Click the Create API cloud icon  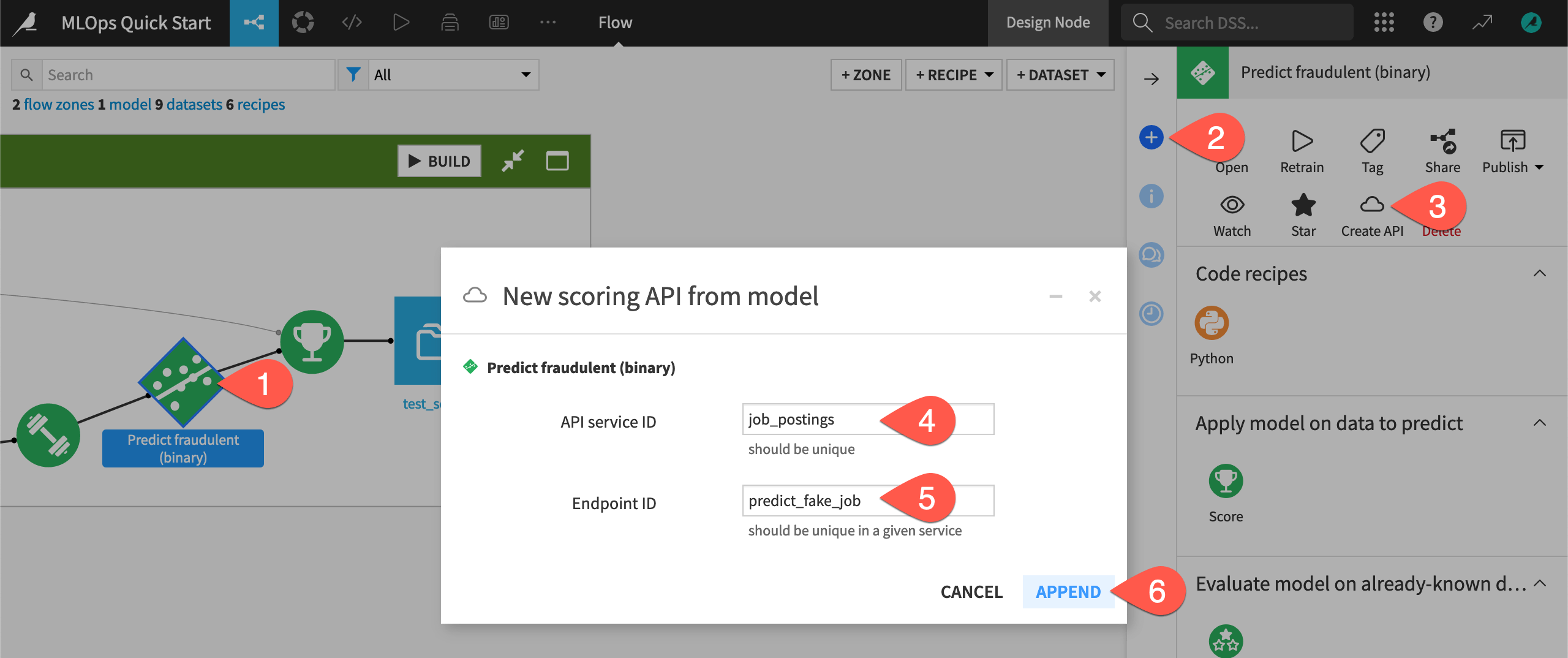pos(1371,206)
